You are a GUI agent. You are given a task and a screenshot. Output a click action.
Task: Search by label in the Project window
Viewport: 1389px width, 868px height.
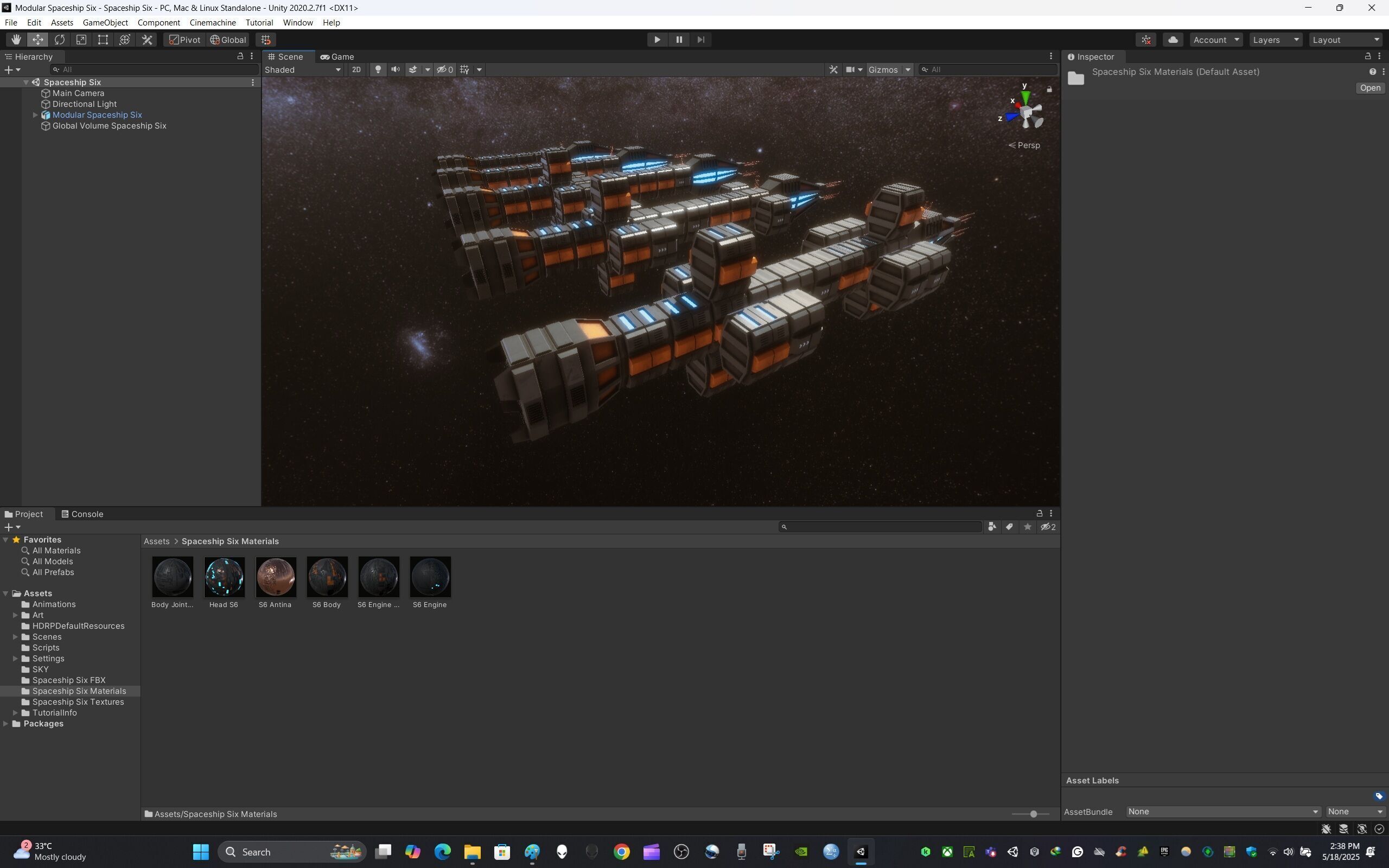1010,527
